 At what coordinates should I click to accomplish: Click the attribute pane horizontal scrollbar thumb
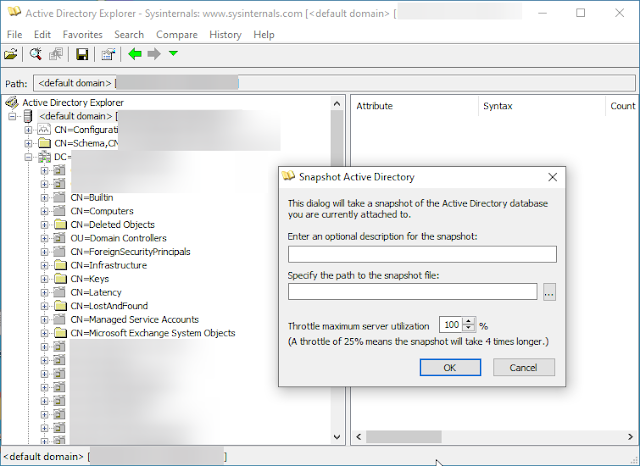(404, 437)
